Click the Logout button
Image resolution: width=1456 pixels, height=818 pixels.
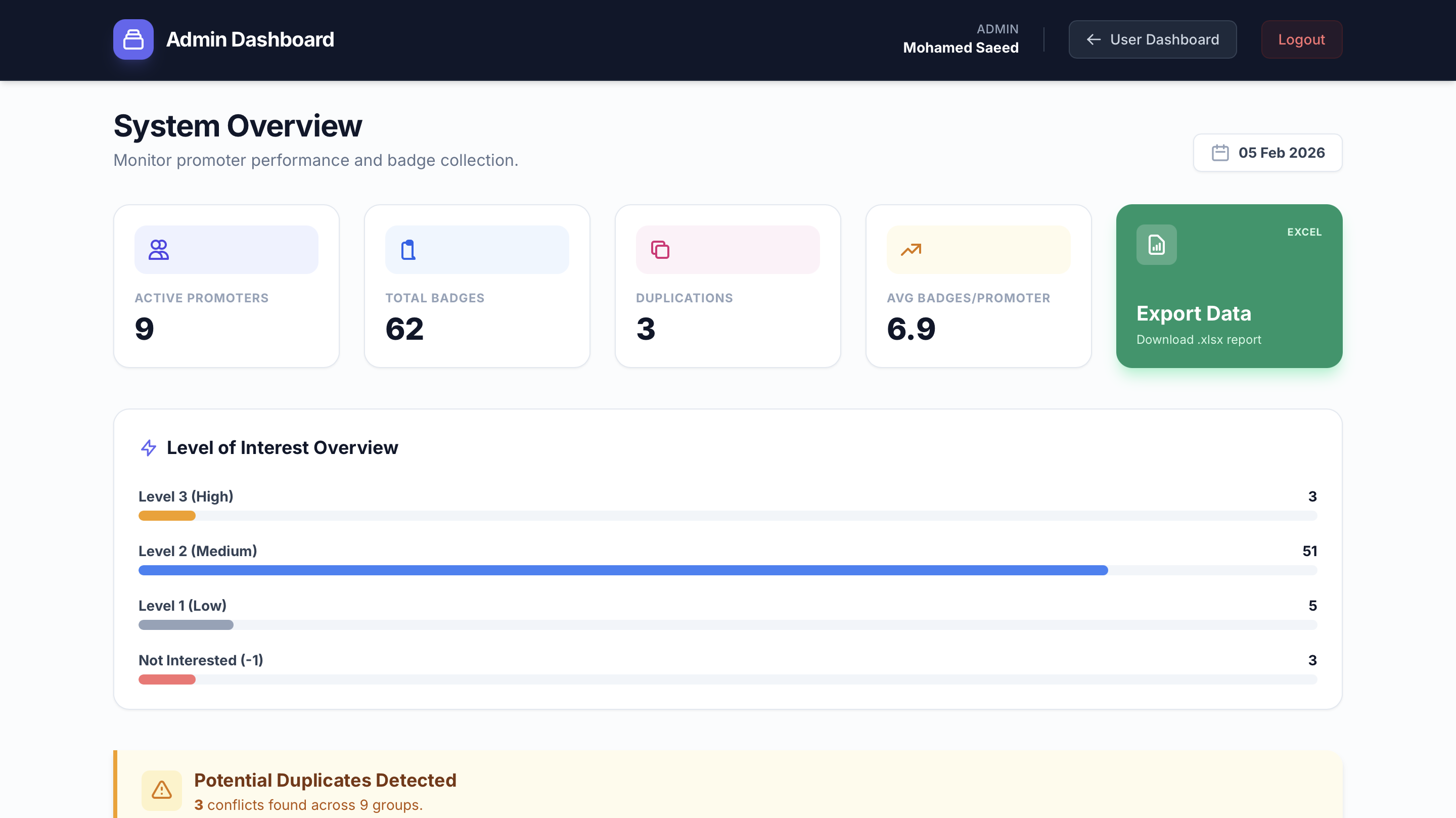(x=1301, y=39)
